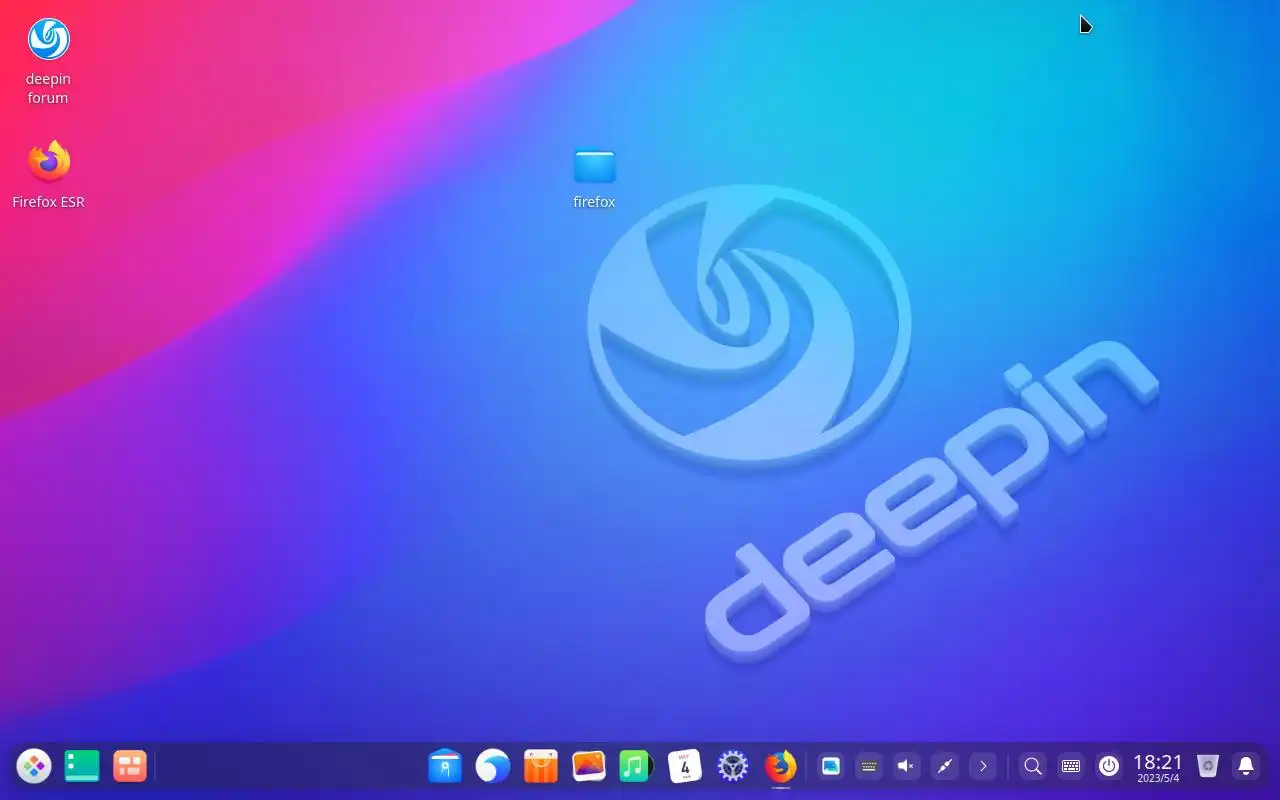Click the keyboard layout icon
Screen dimensions: 1280x800
tap(1071, 767)
